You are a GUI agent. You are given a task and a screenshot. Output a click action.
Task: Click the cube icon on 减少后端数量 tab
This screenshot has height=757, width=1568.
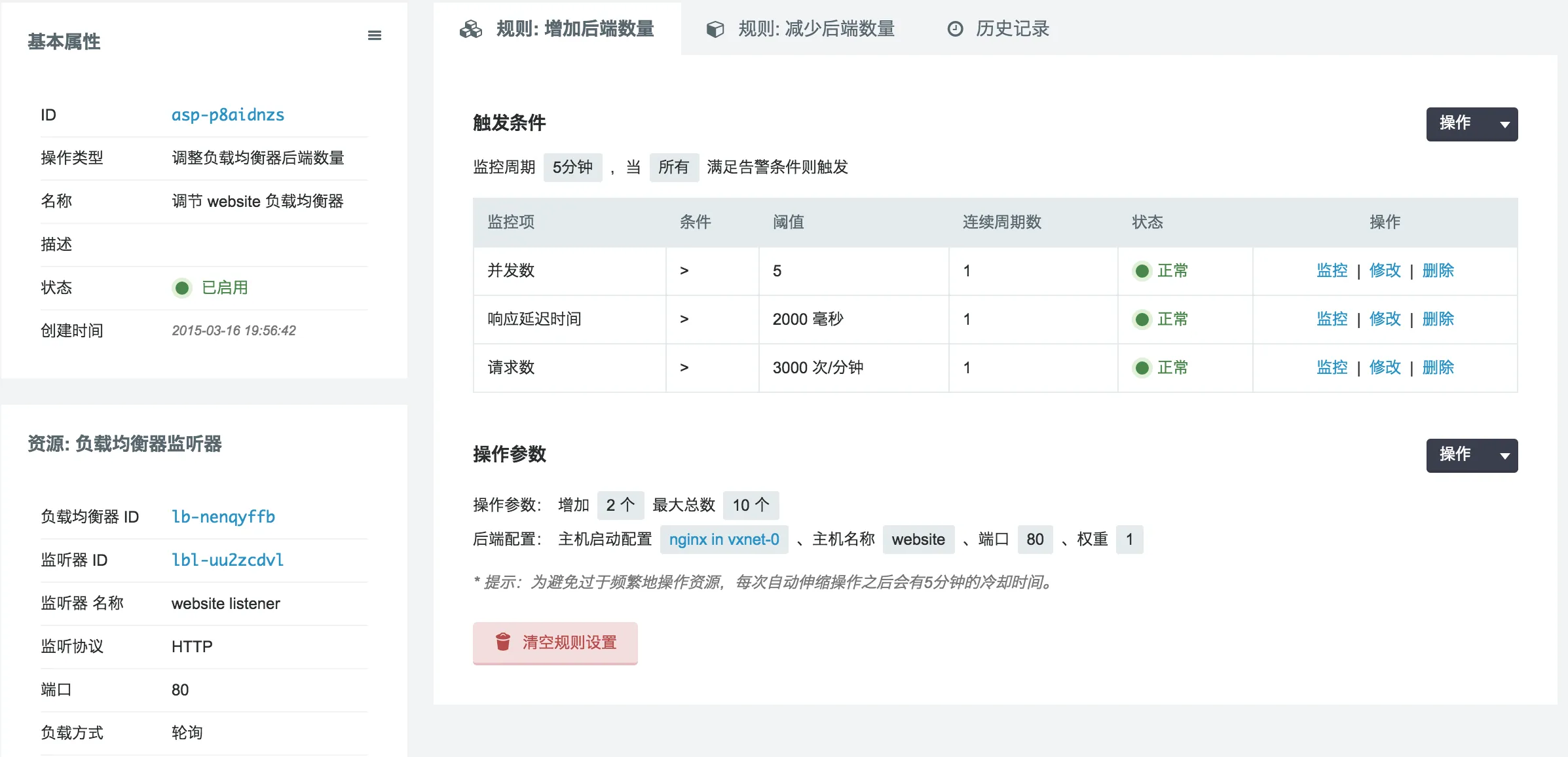tap(715, 29)
